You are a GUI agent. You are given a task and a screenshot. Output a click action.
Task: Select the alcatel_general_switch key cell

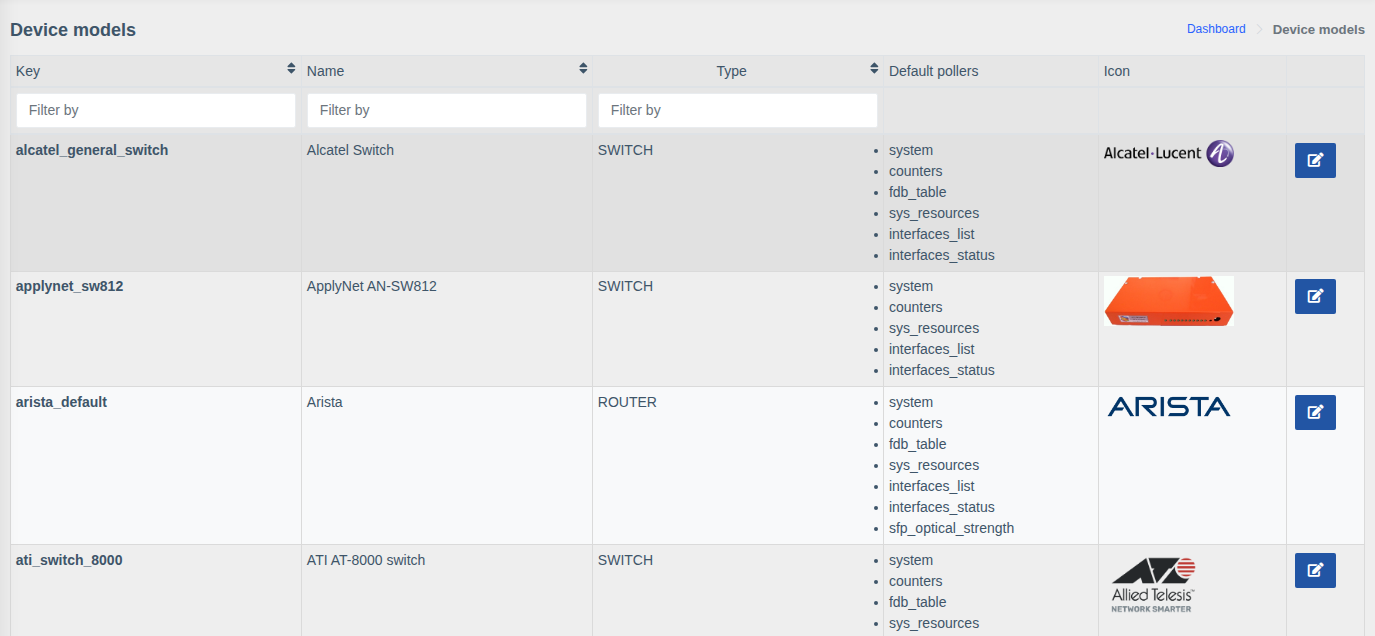point(92,150)
